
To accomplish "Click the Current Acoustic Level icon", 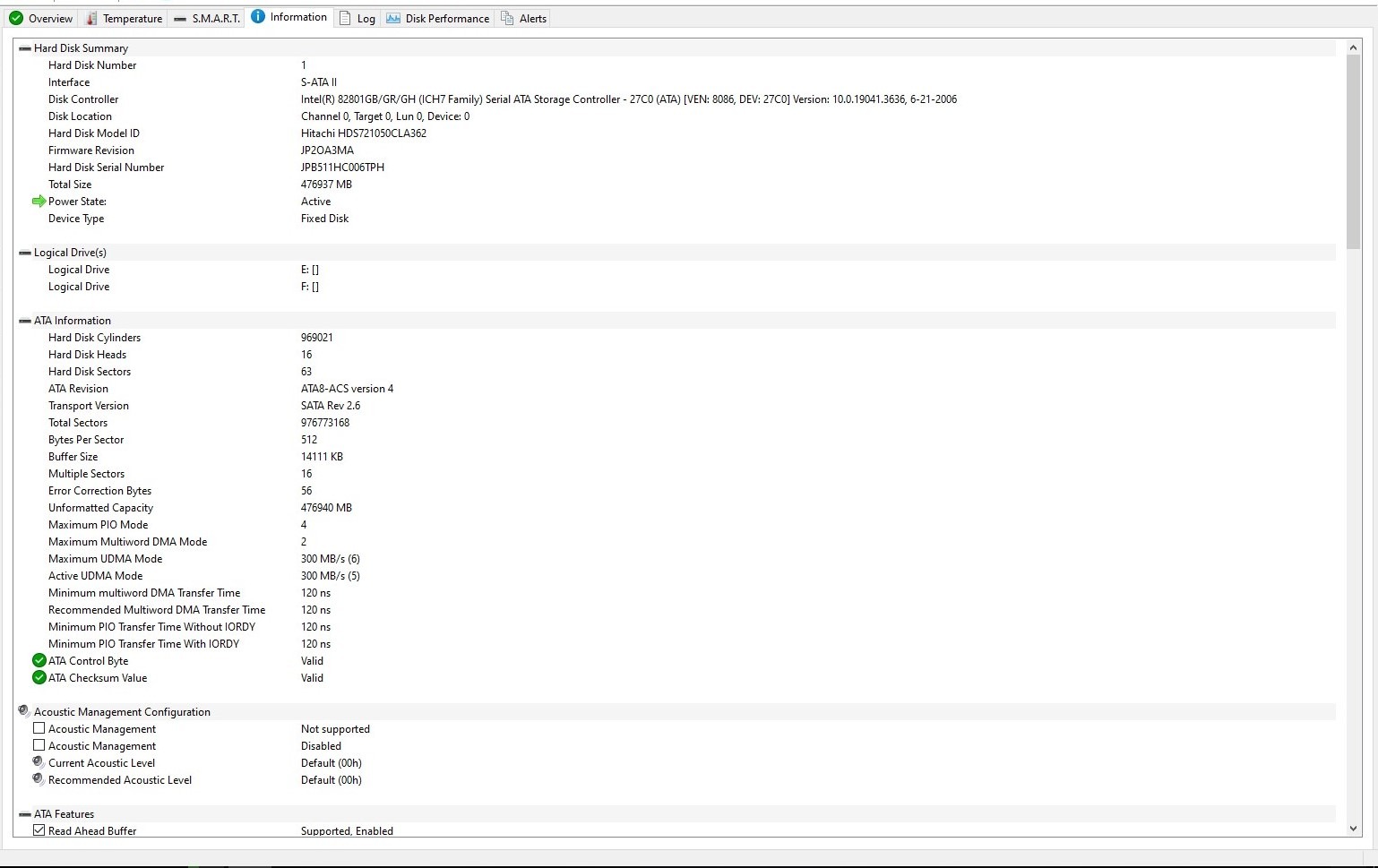I will click(39, 762).
